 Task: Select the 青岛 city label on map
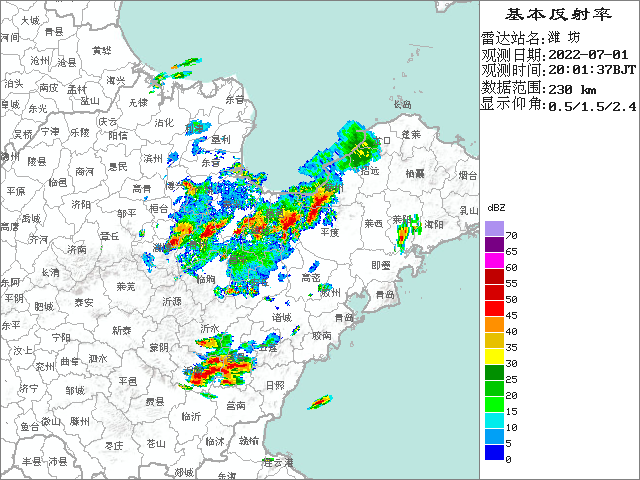tap(384, 294)
